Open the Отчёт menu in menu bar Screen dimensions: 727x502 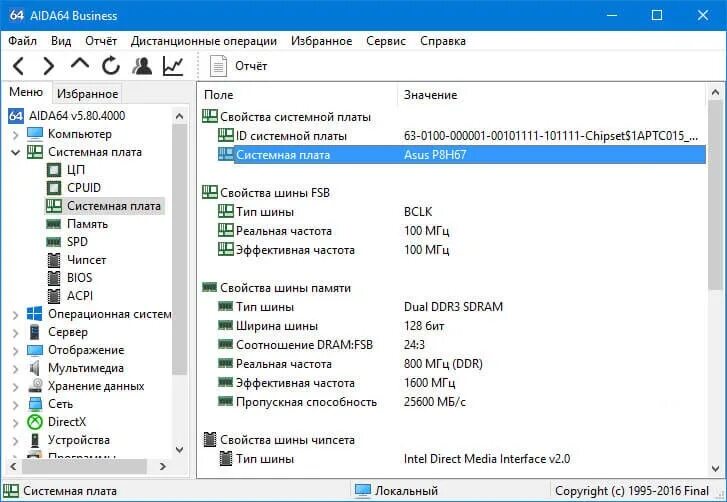101,41
